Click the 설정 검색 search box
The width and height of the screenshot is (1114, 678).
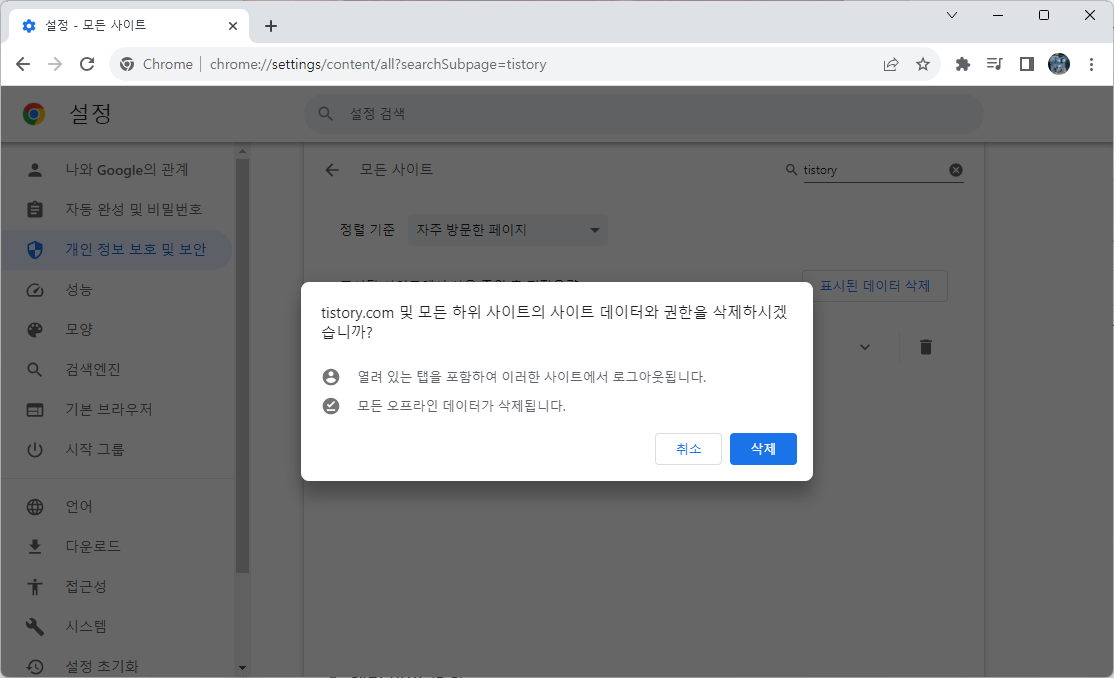point(644,114)
